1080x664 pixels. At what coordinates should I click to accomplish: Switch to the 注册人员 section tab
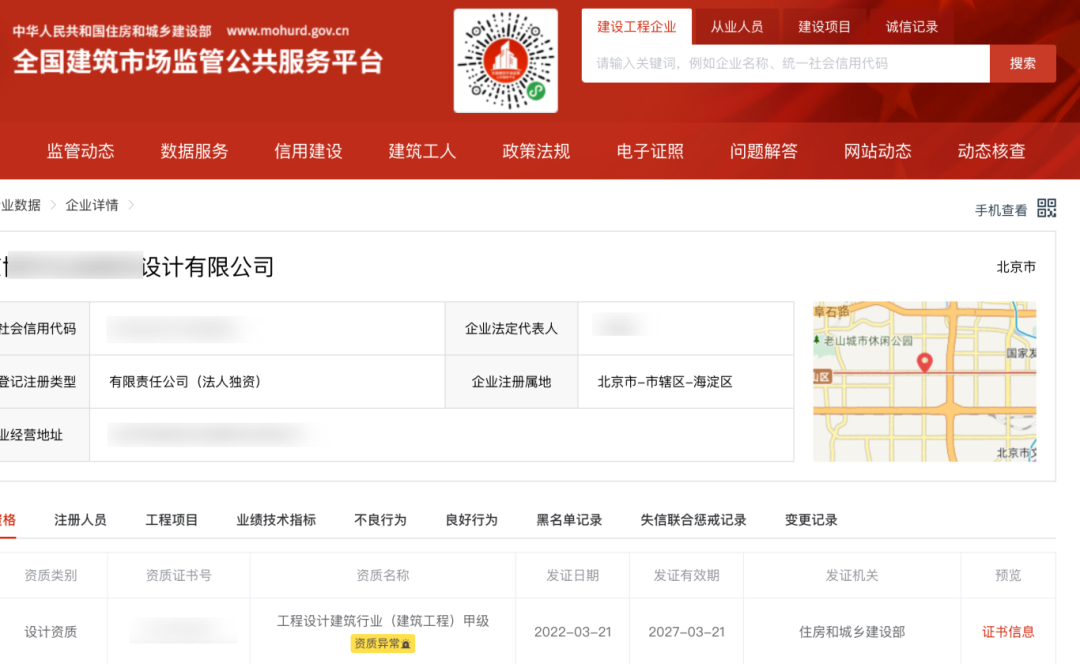[81, 520]
